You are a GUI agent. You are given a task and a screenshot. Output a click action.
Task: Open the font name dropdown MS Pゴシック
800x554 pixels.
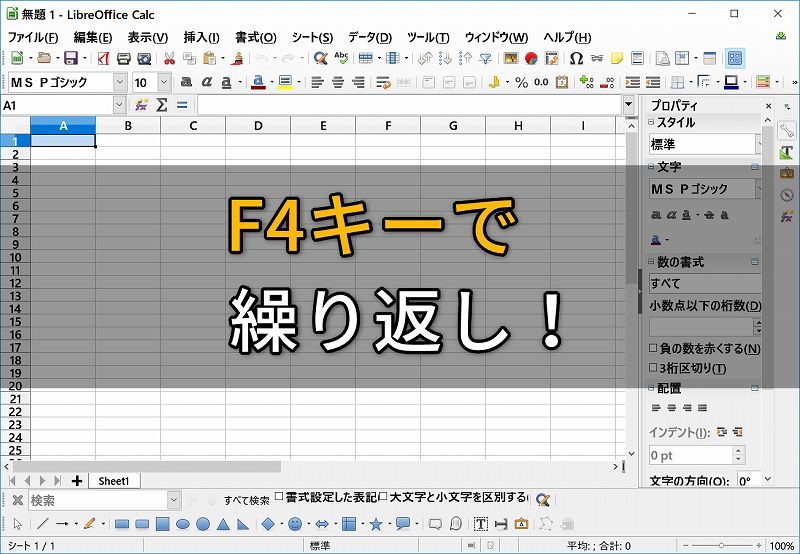tap(120, 83)
